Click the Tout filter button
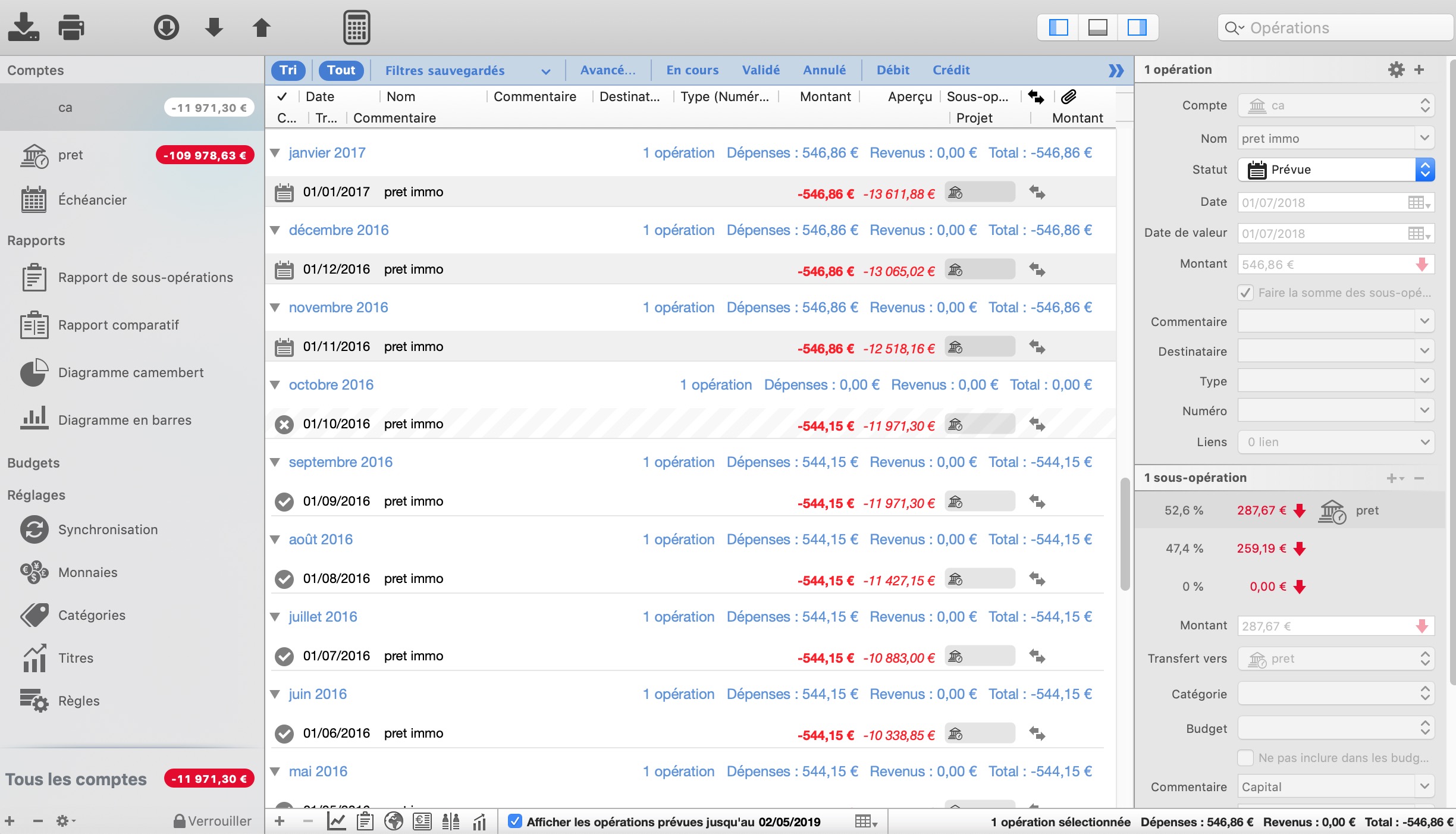1456x834 pixels. (339, 69)
